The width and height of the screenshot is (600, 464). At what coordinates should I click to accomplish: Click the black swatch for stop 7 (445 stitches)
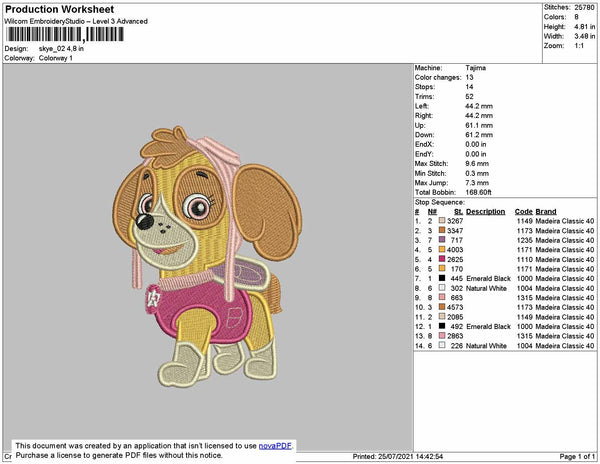click(x=442, y=278)
